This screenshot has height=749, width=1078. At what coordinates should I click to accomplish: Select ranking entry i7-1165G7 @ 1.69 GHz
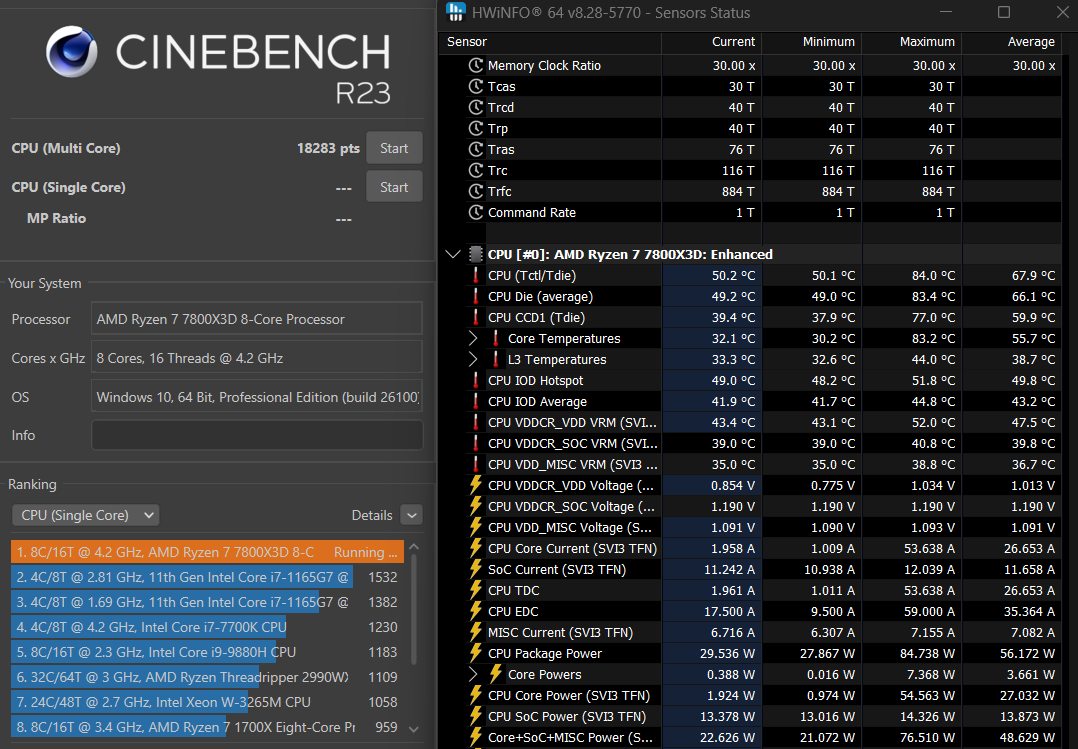[x=208, y=602]
